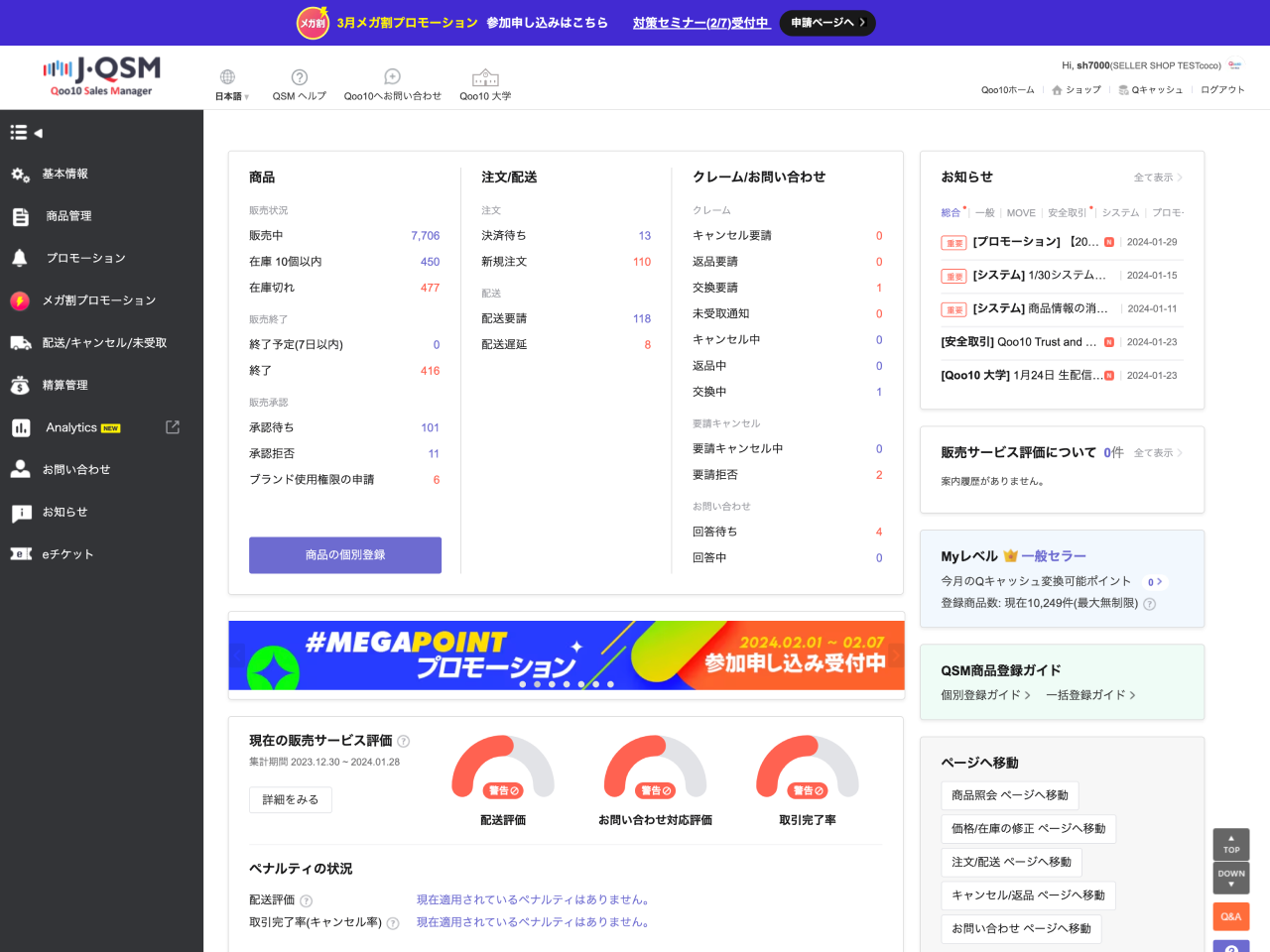Image resolution: width=1270 pixels, height=952 pixels.
Task: Open お知らせ notice icon in sidebar
Action: [21, 513]
